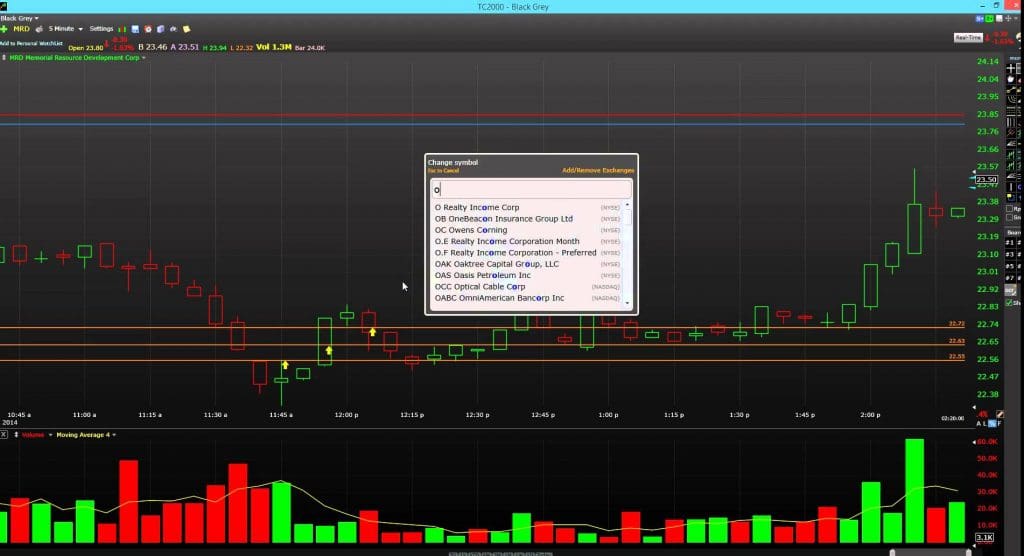Toggle the second checkbox in right drawing panel

(1010, 218)
